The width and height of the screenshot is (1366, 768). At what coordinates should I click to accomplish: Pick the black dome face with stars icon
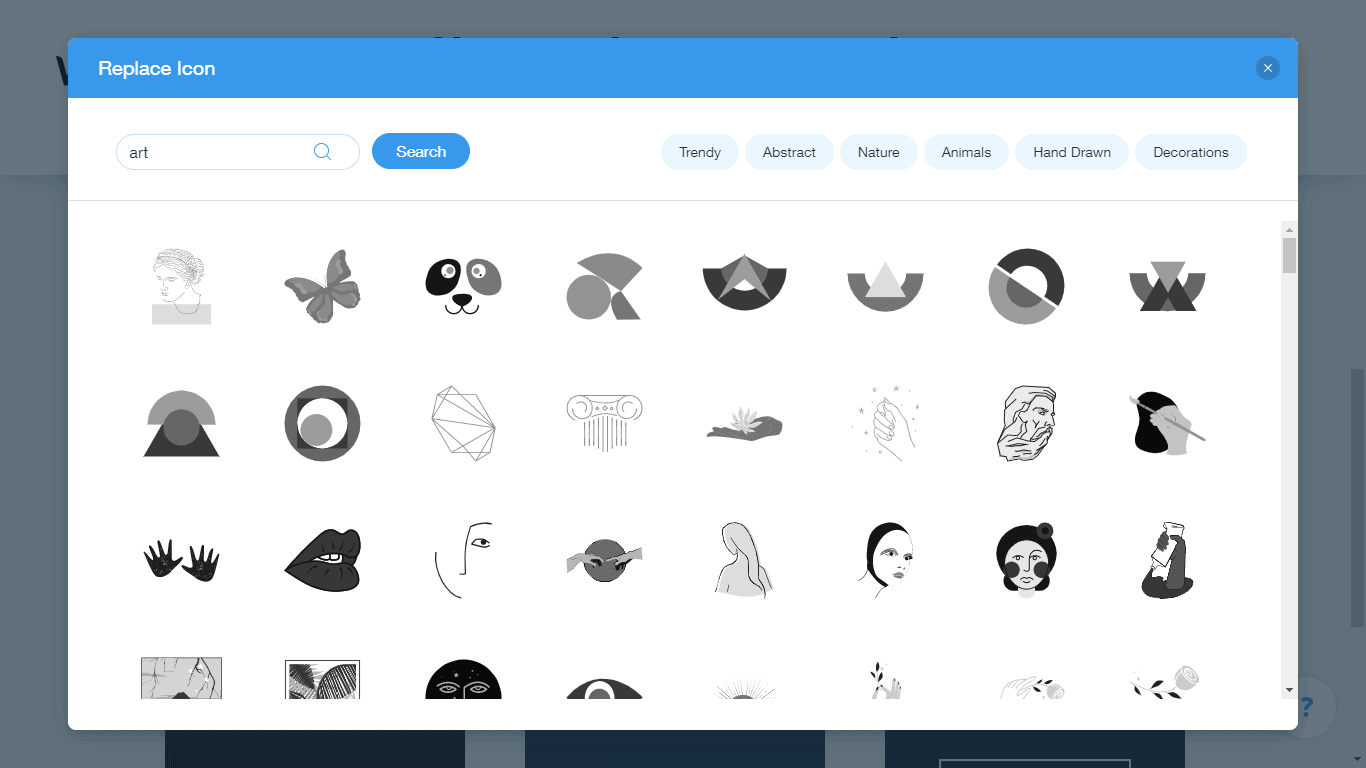[463, 679]
